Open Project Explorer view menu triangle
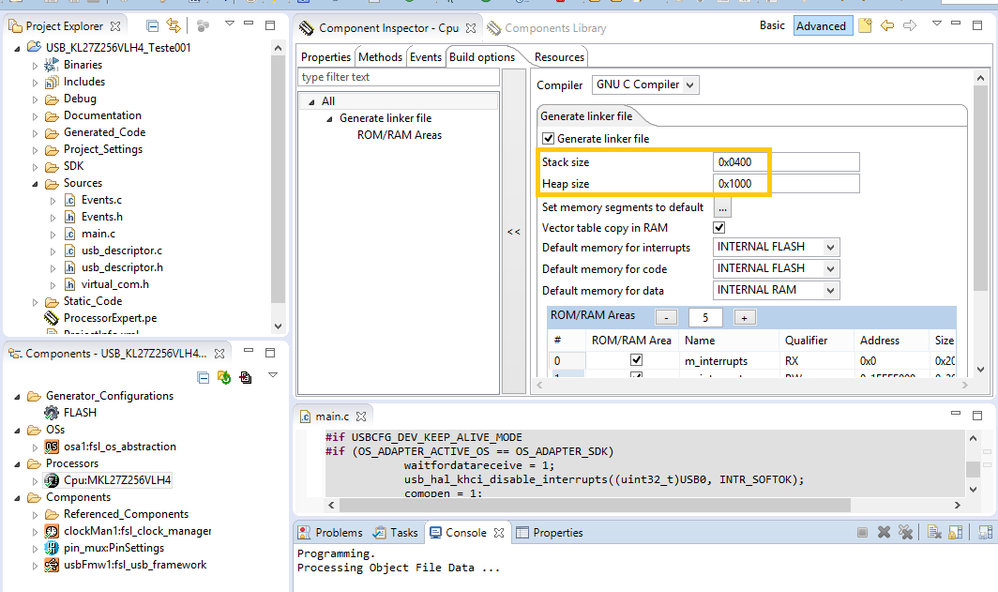 point(229,24)
